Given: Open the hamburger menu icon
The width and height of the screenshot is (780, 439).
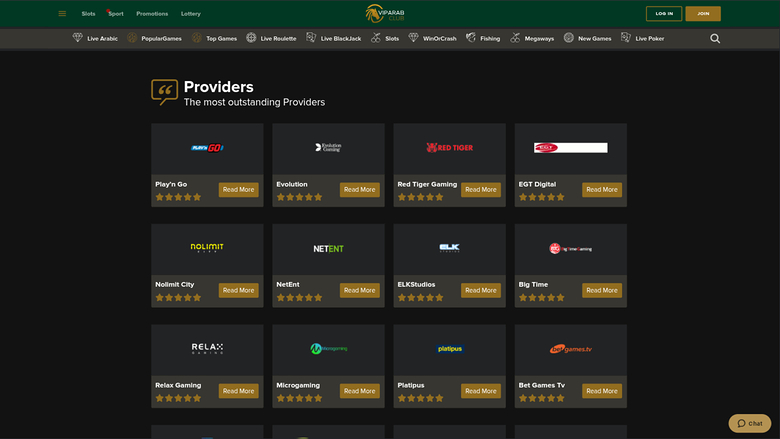Looking at the screenshot, I should click(62, 14).
